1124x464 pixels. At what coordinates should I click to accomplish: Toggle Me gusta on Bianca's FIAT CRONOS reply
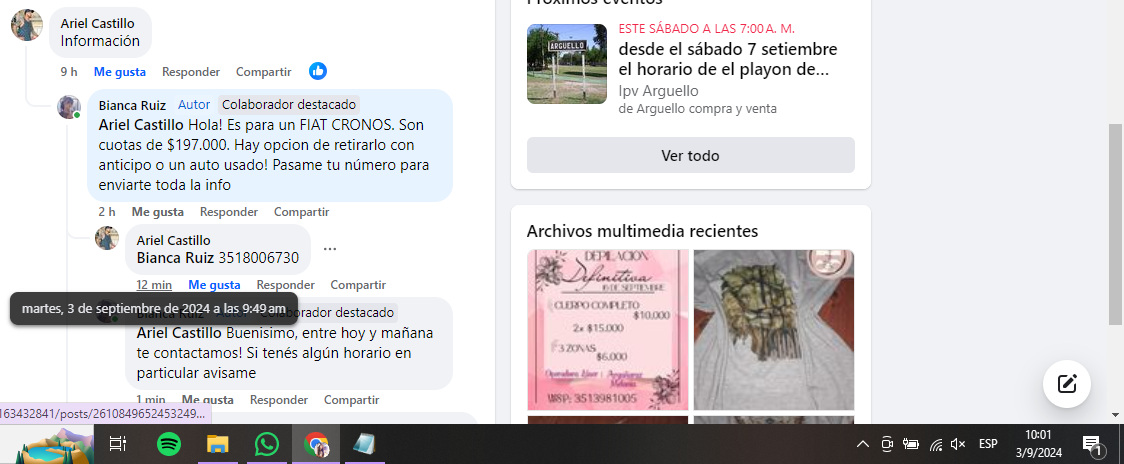click(157, 212)
